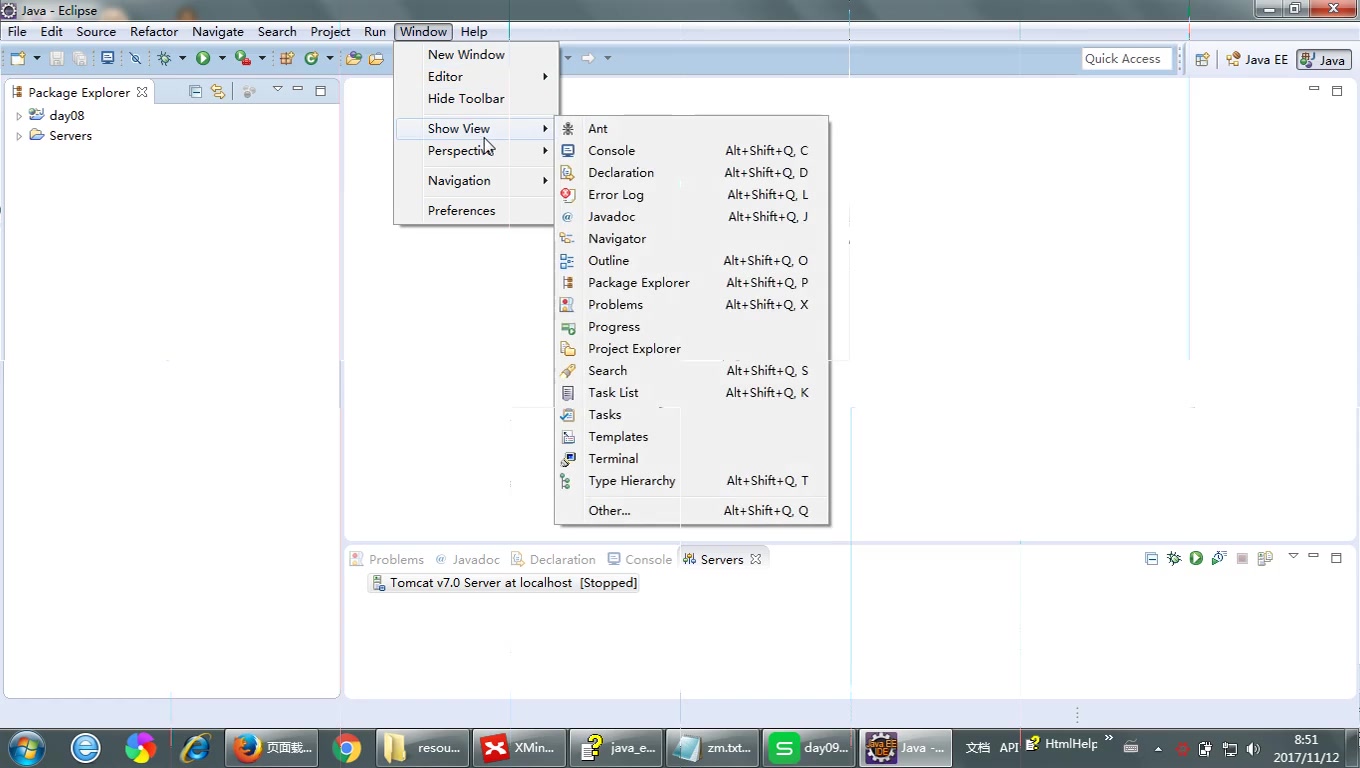The image size is (1360, 768).
Task: Expand the Perspective submenu
Action: coord(476,151)
